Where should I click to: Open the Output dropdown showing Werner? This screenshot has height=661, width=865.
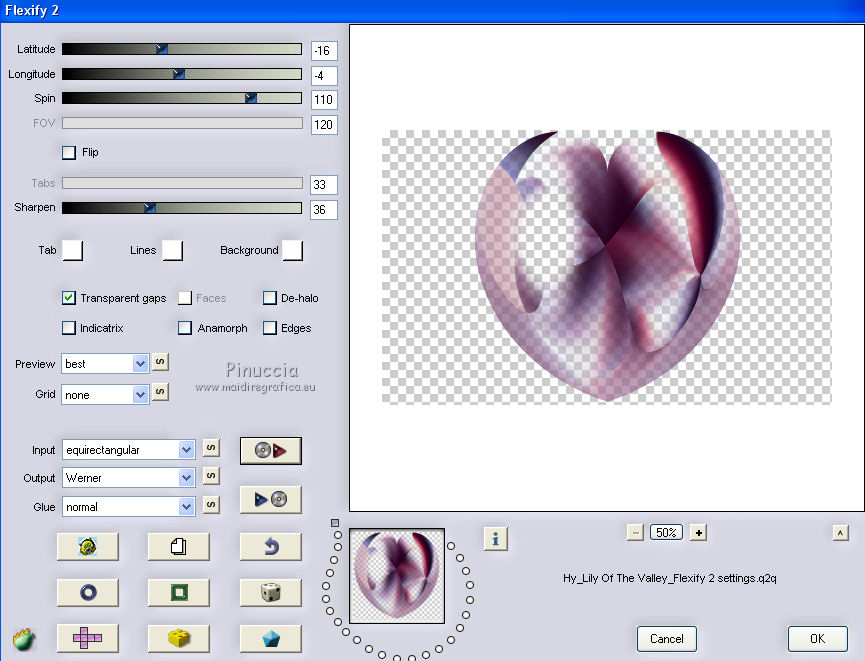point(129,478)
